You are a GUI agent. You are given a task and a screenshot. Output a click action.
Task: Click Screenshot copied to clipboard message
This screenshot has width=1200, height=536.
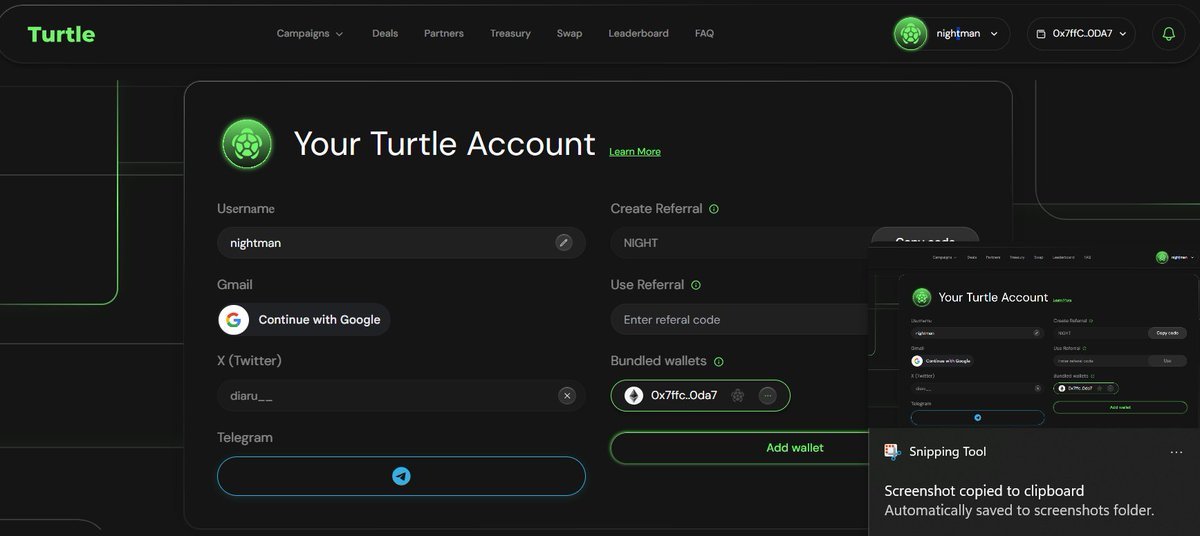click(984, 491)
